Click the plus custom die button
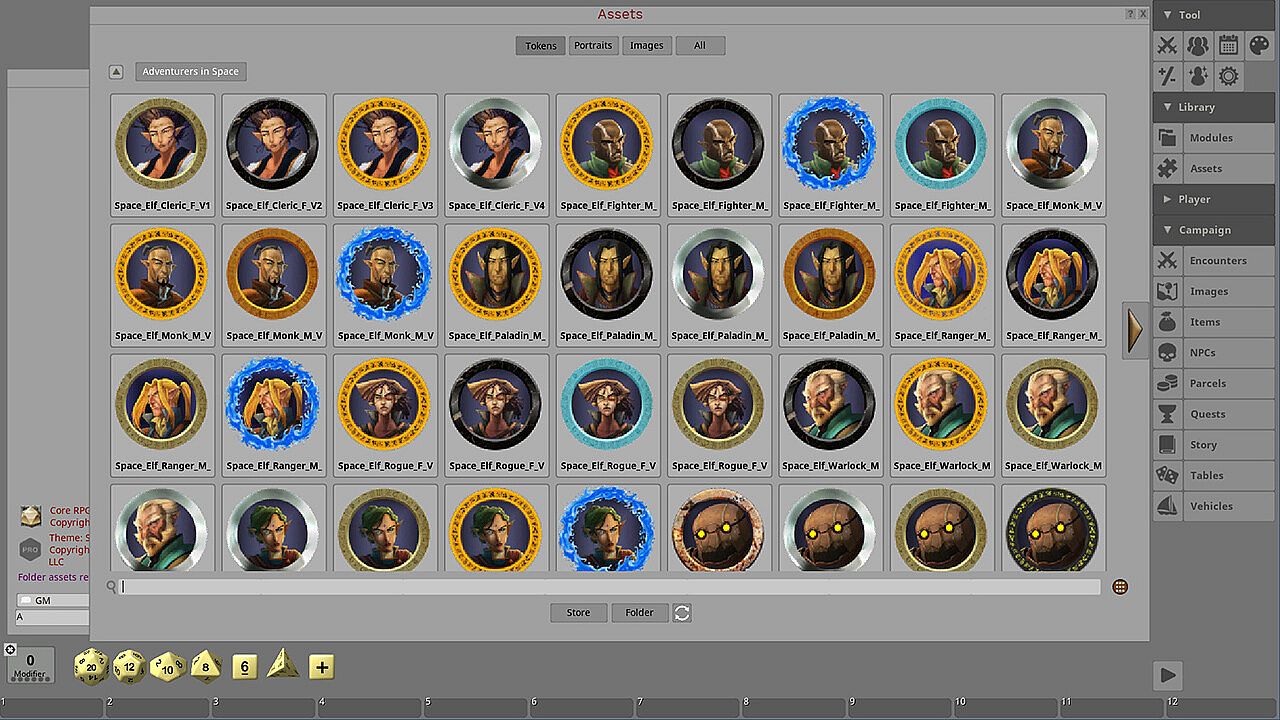 click(321, 667)
